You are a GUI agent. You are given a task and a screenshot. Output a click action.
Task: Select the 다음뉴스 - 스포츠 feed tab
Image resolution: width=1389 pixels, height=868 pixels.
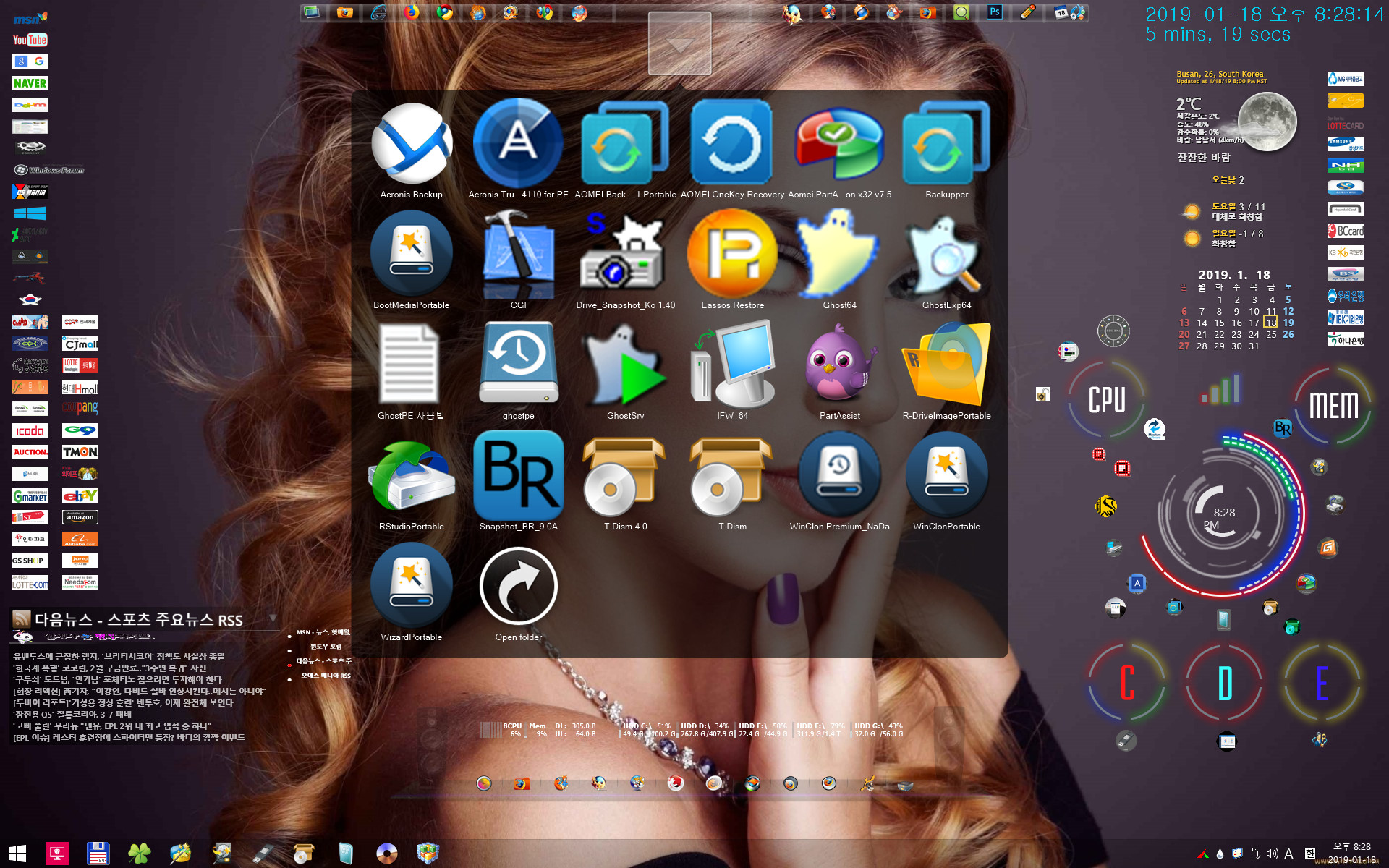coord(326,661)
